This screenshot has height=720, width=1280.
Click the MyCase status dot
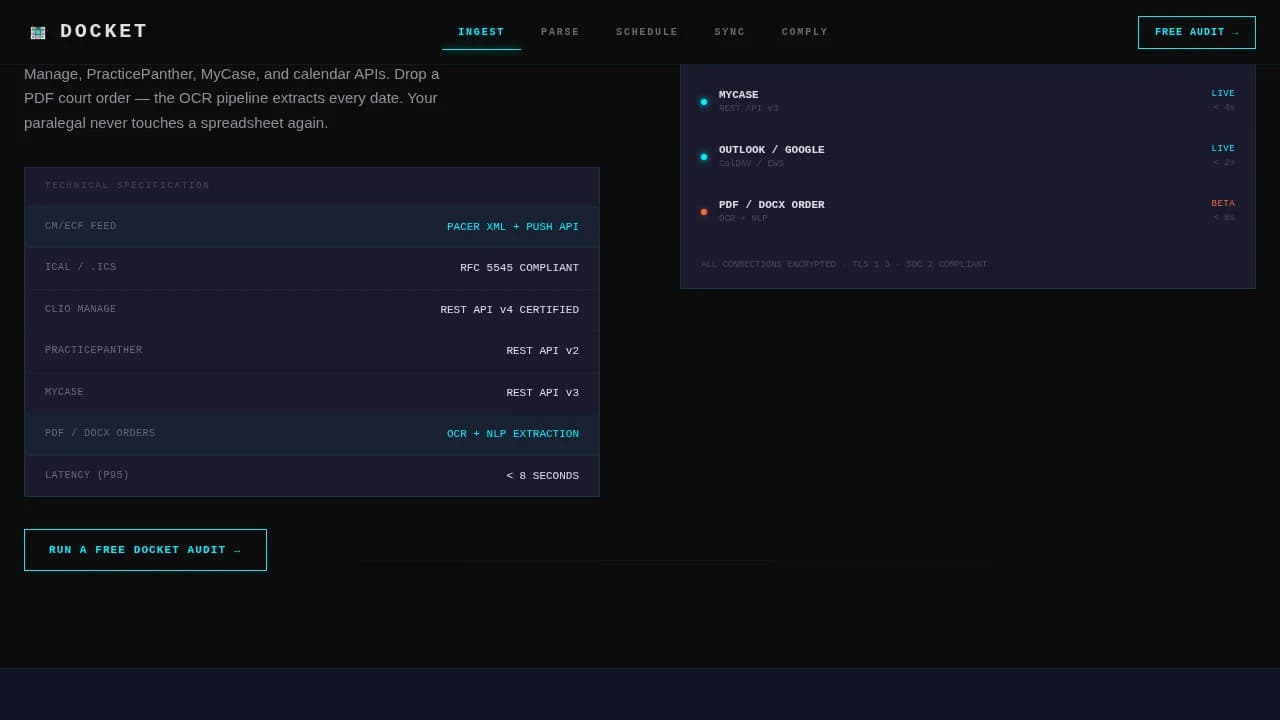pyautogui.click(x=704, y=102)
